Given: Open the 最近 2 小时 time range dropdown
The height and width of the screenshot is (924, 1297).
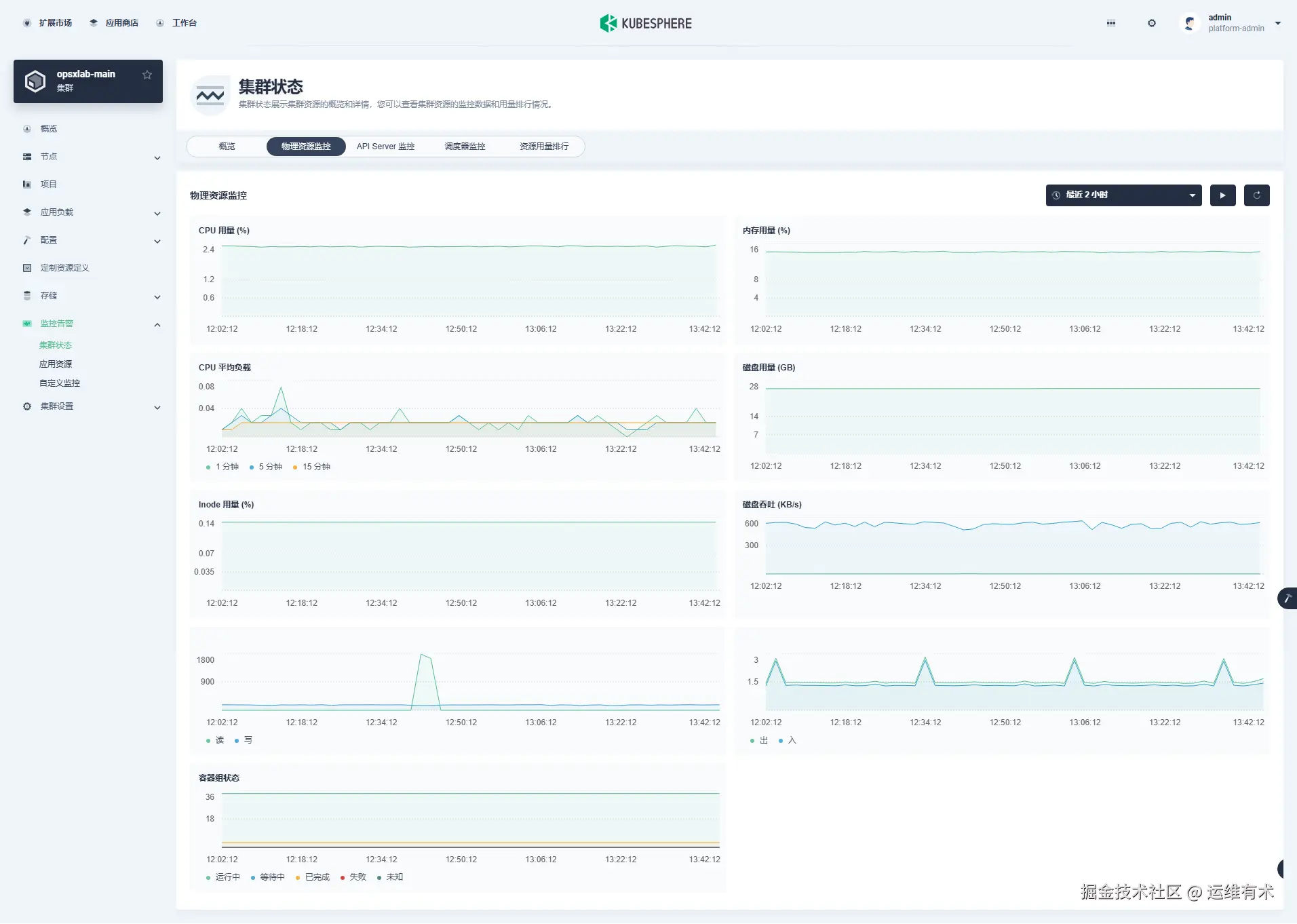Looking at the screenshot, I should pos(1123,195).
